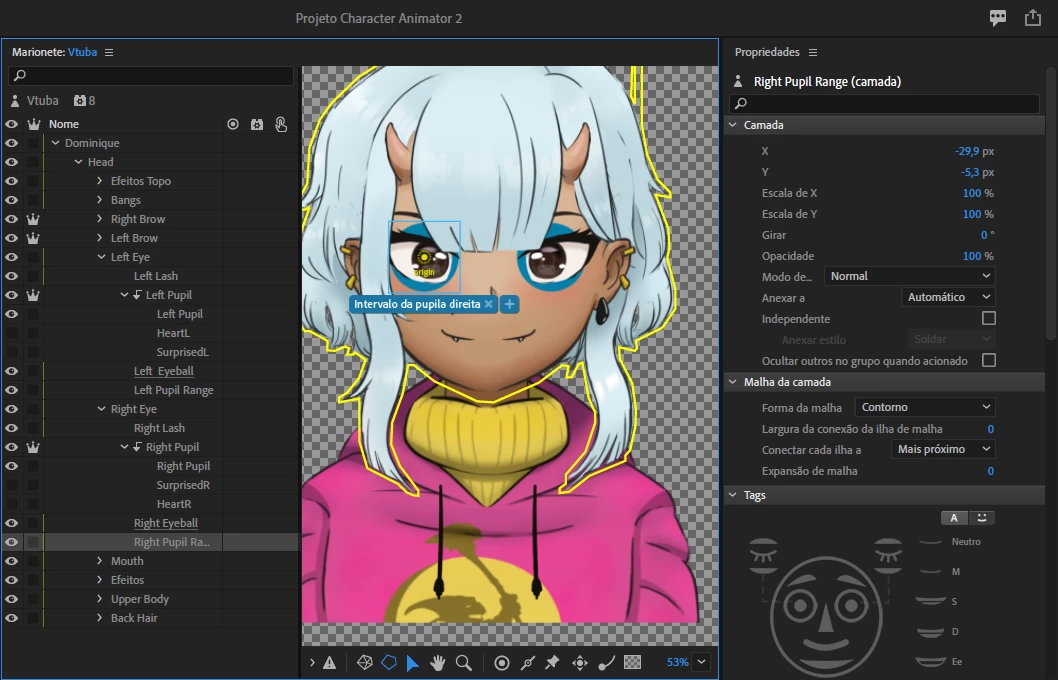
Task: Select the Fixed handle circle tool
Action: (502, 662)
